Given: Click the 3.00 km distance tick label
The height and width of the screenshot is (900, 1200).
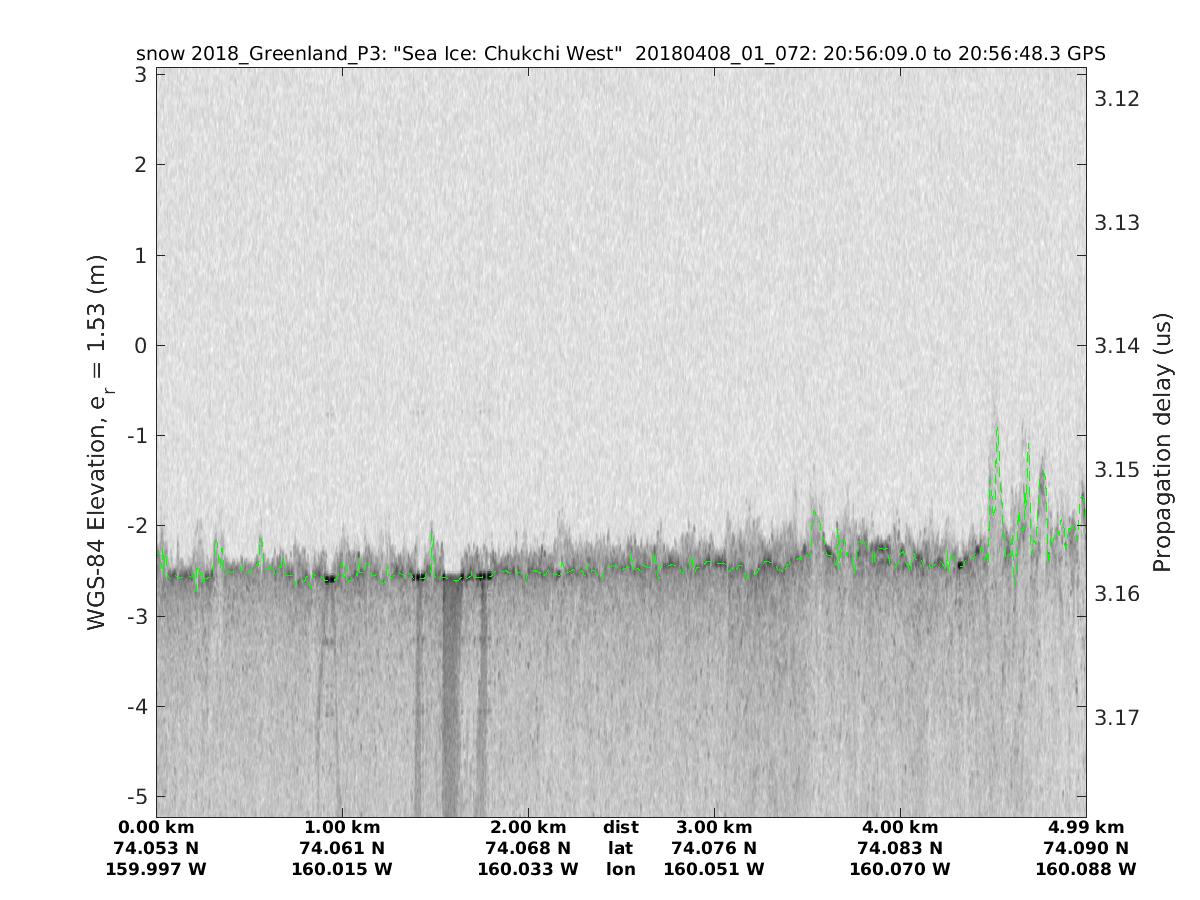Looking at the screenshot, I should tap(714, 827).
